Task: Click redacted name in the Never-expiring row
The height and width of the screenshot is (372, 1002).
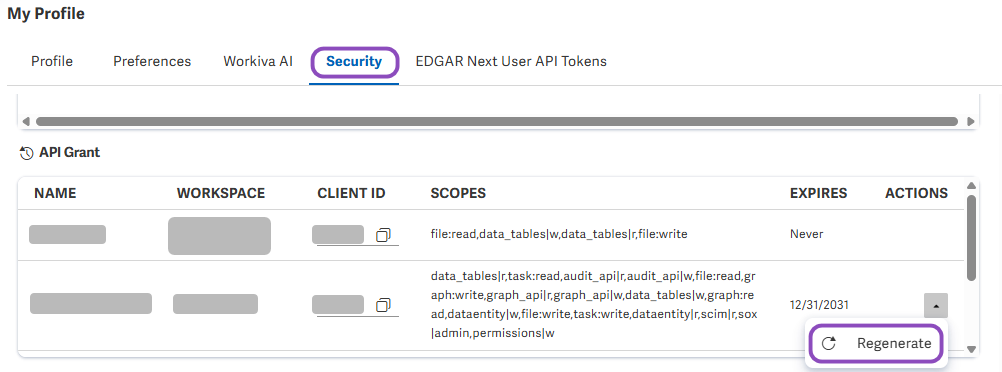Action: (x=67, y=235)
